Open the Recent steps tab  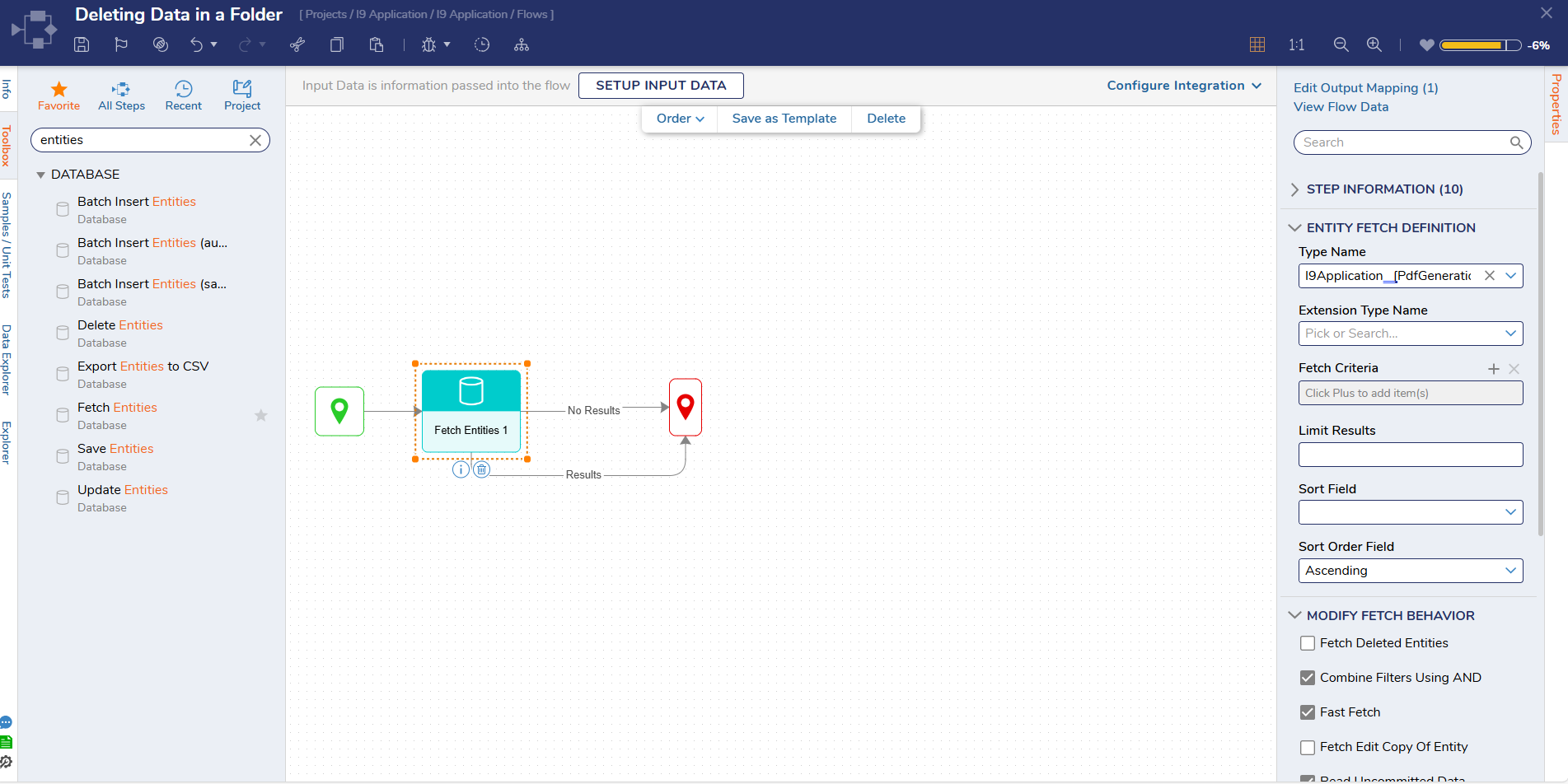[x=183, y=96]
